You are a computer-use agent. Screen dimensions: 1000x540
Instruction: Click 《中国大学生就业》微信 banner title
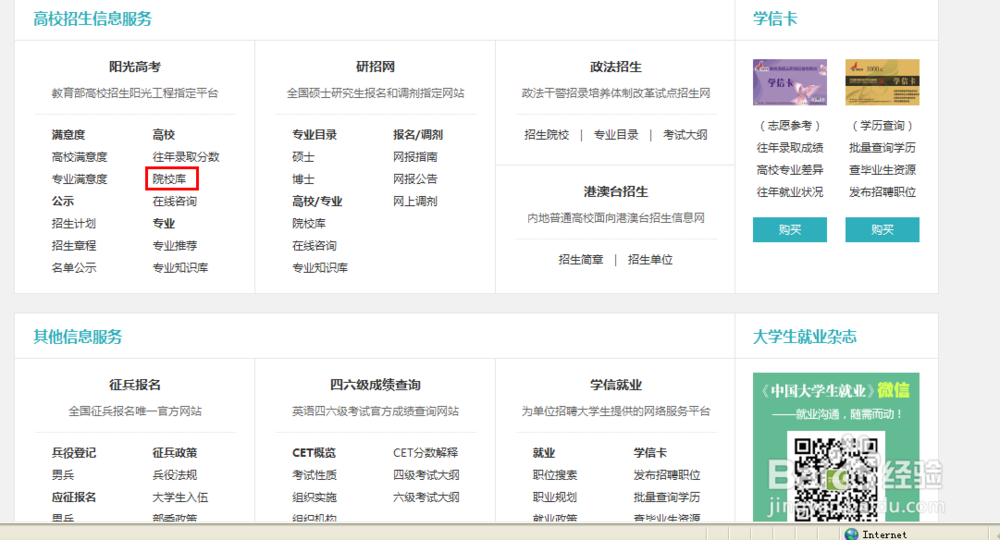point(835,390)
